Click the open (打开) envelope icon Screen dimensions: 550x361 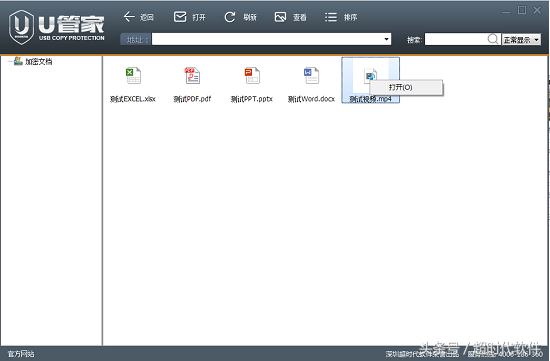[x=180, y=17]
